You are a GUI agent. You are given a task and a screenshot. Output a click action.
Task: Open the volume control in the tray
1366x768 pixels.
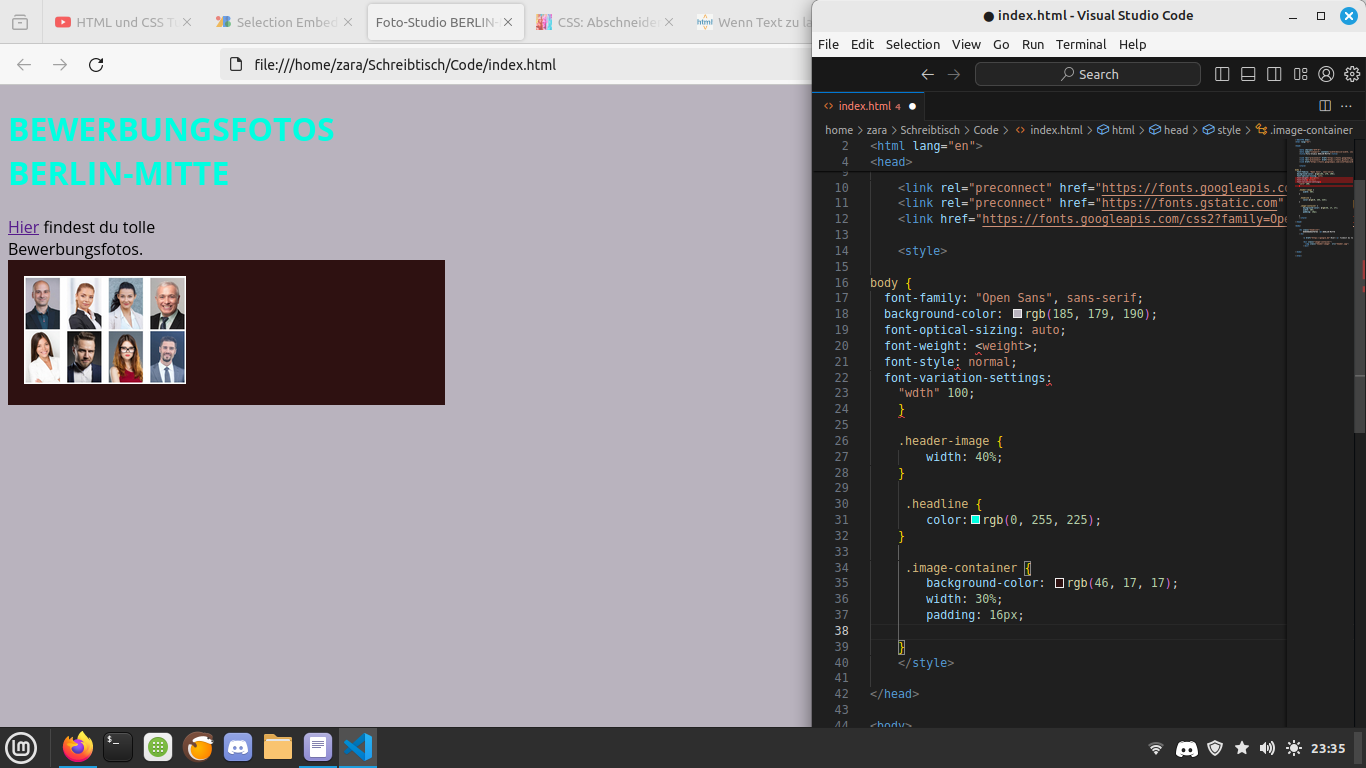click(1267, 748)
